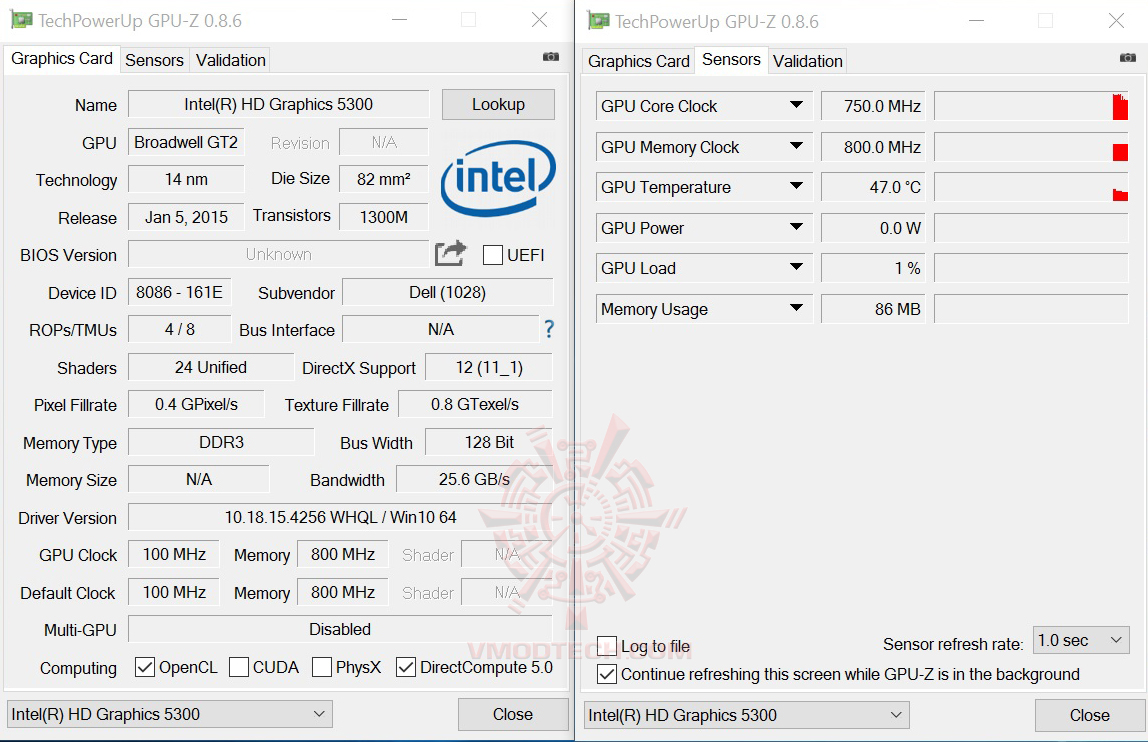Click the Shaders field showing 24 Unified
Screen dimensions: 1148x742
point(211,367)
